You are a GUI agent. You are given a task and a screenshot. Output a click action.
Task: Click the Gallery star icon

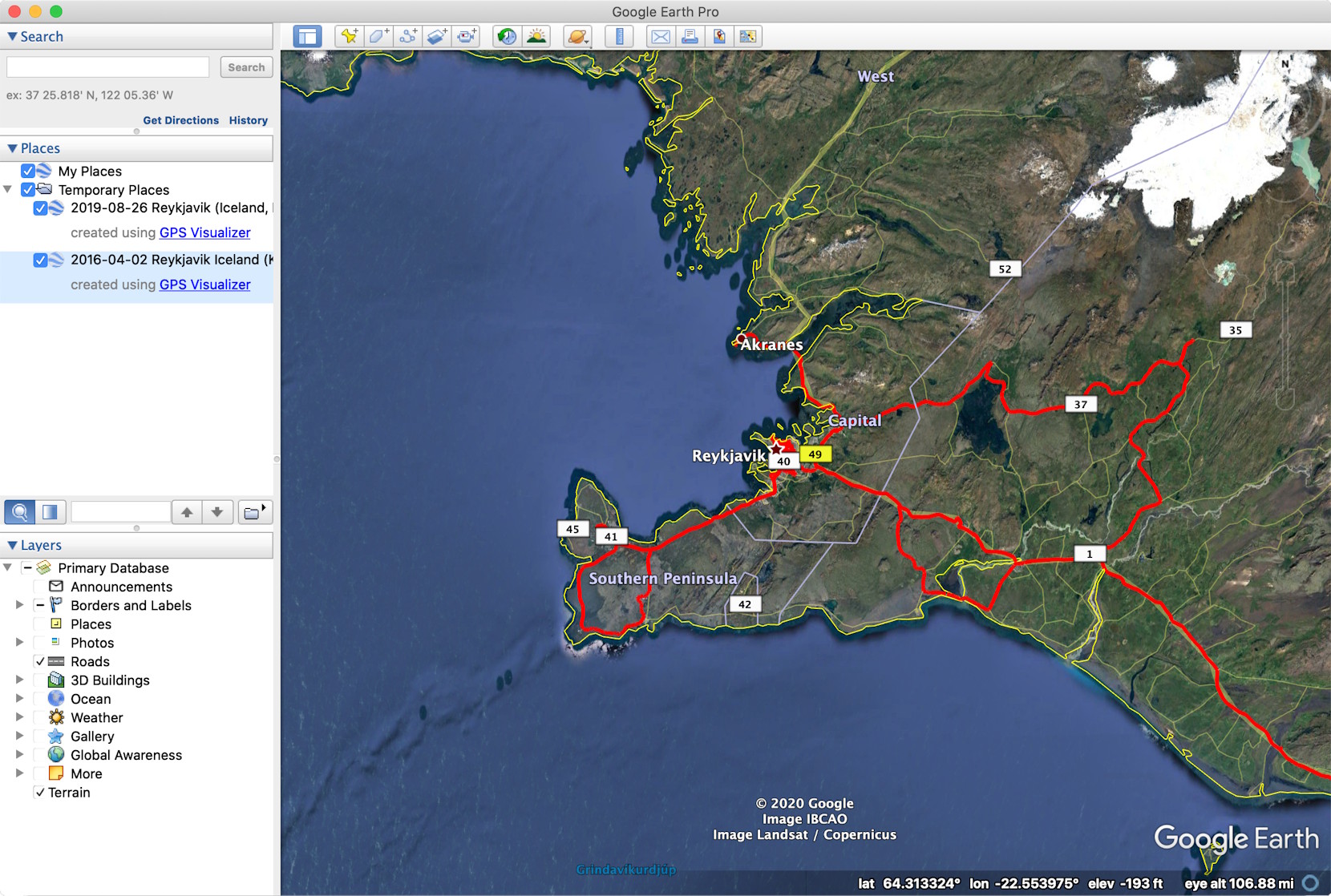tap(56, 736)
